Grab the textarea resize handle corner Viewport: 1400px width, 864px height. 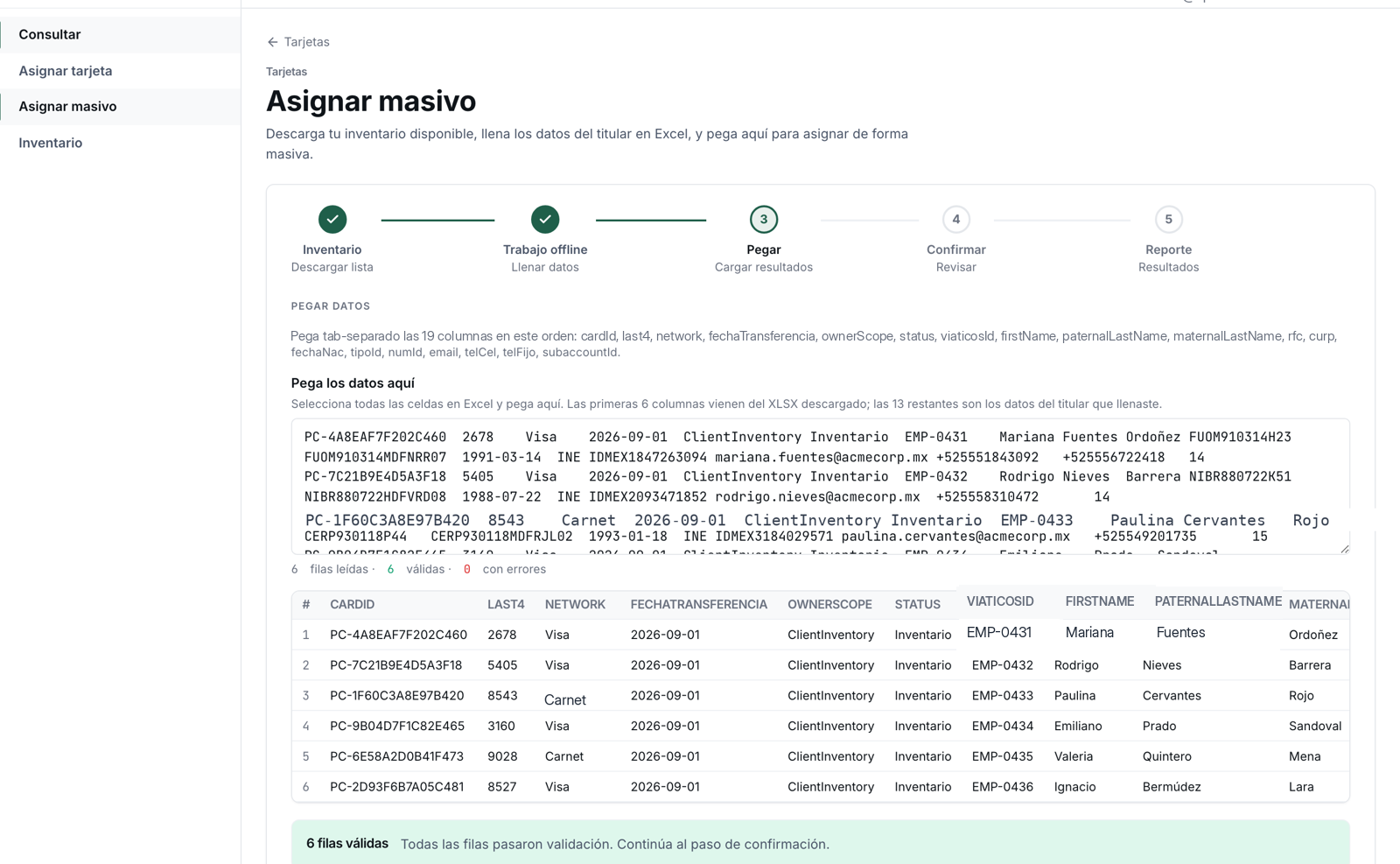pos(1344,549)
